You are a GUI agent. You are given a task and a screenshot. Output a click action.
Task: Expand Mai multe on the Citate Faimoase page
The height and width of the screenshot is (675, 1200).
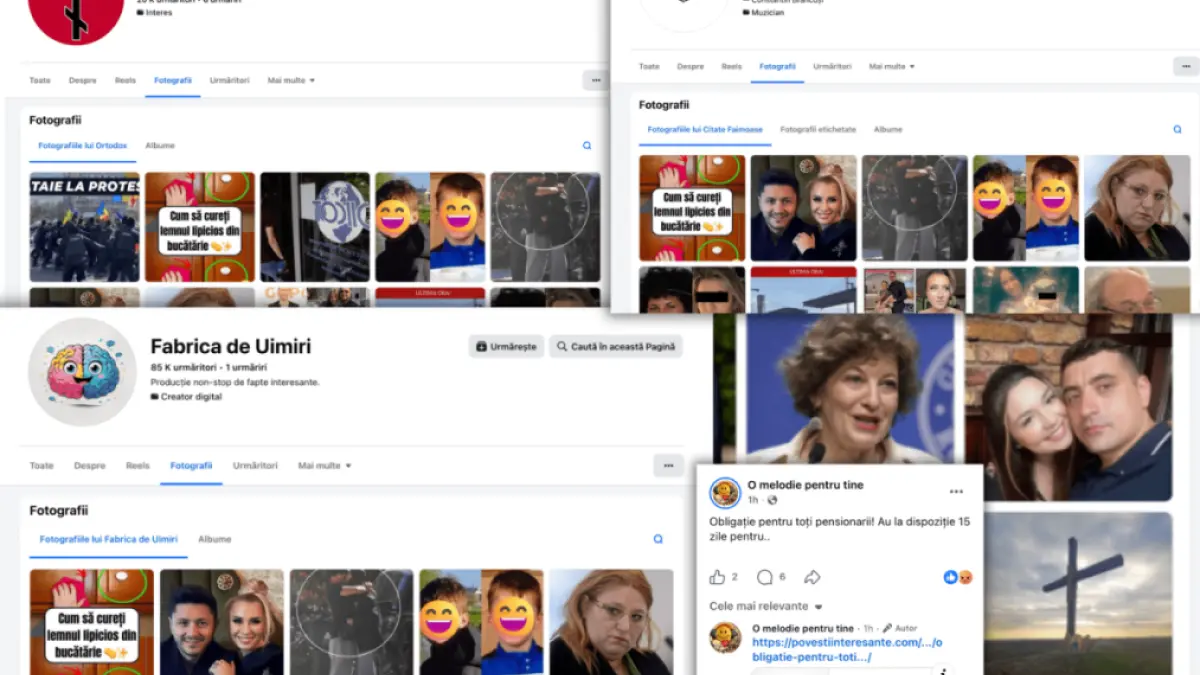(x=892, y=67)
